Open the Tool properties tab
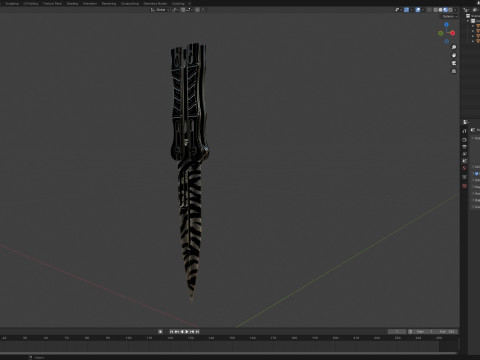The image size is (480, 360). 465,131
